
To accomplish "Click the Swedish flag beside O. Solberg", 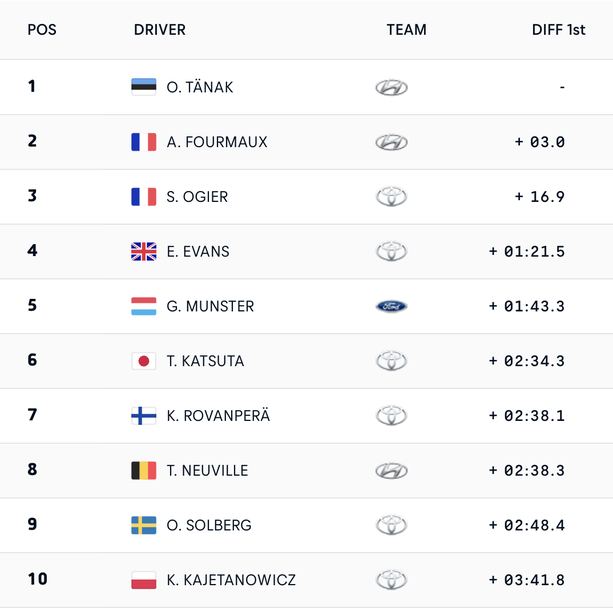I will coord(143,525).
